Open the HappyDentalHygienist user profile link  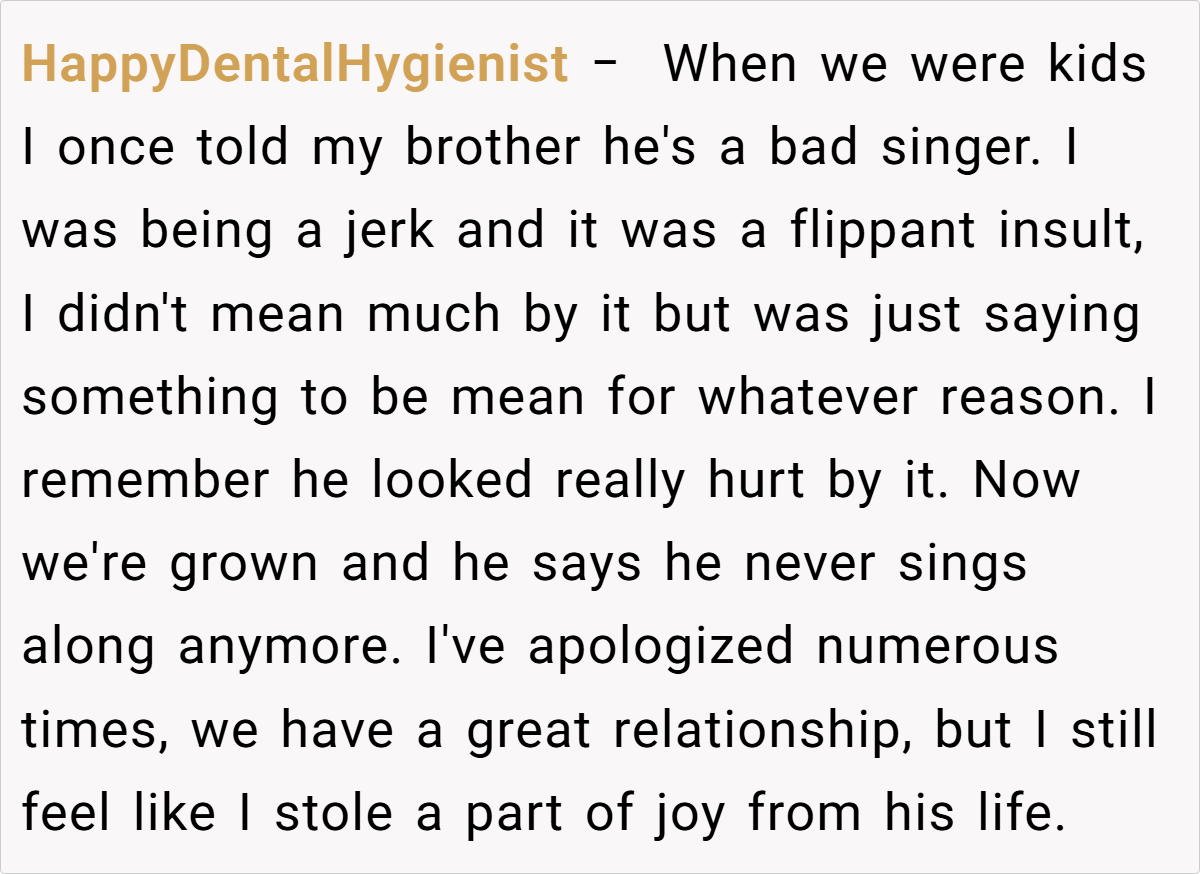point(295,66)
